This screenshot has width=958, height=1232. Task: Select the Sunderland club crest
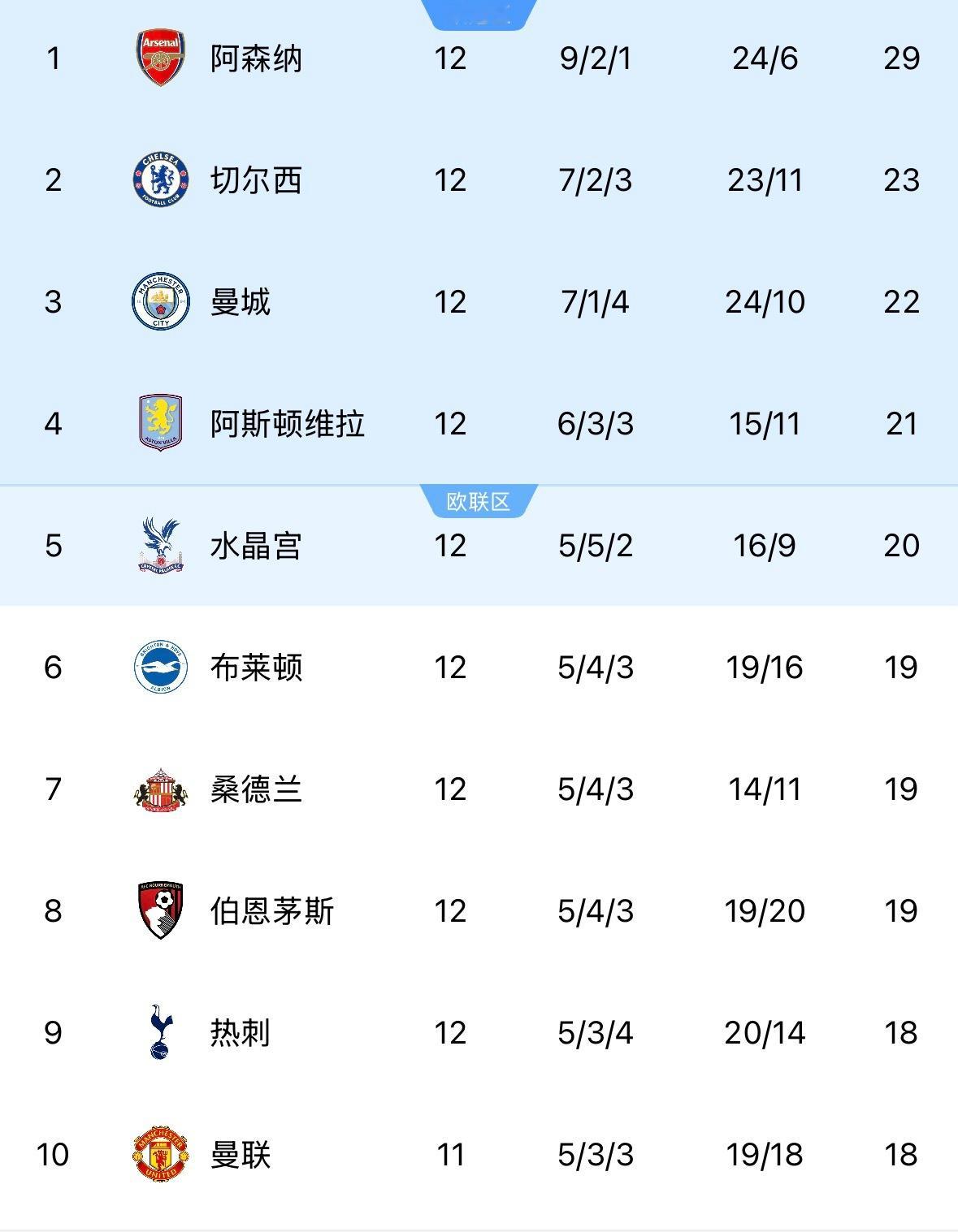160,789
